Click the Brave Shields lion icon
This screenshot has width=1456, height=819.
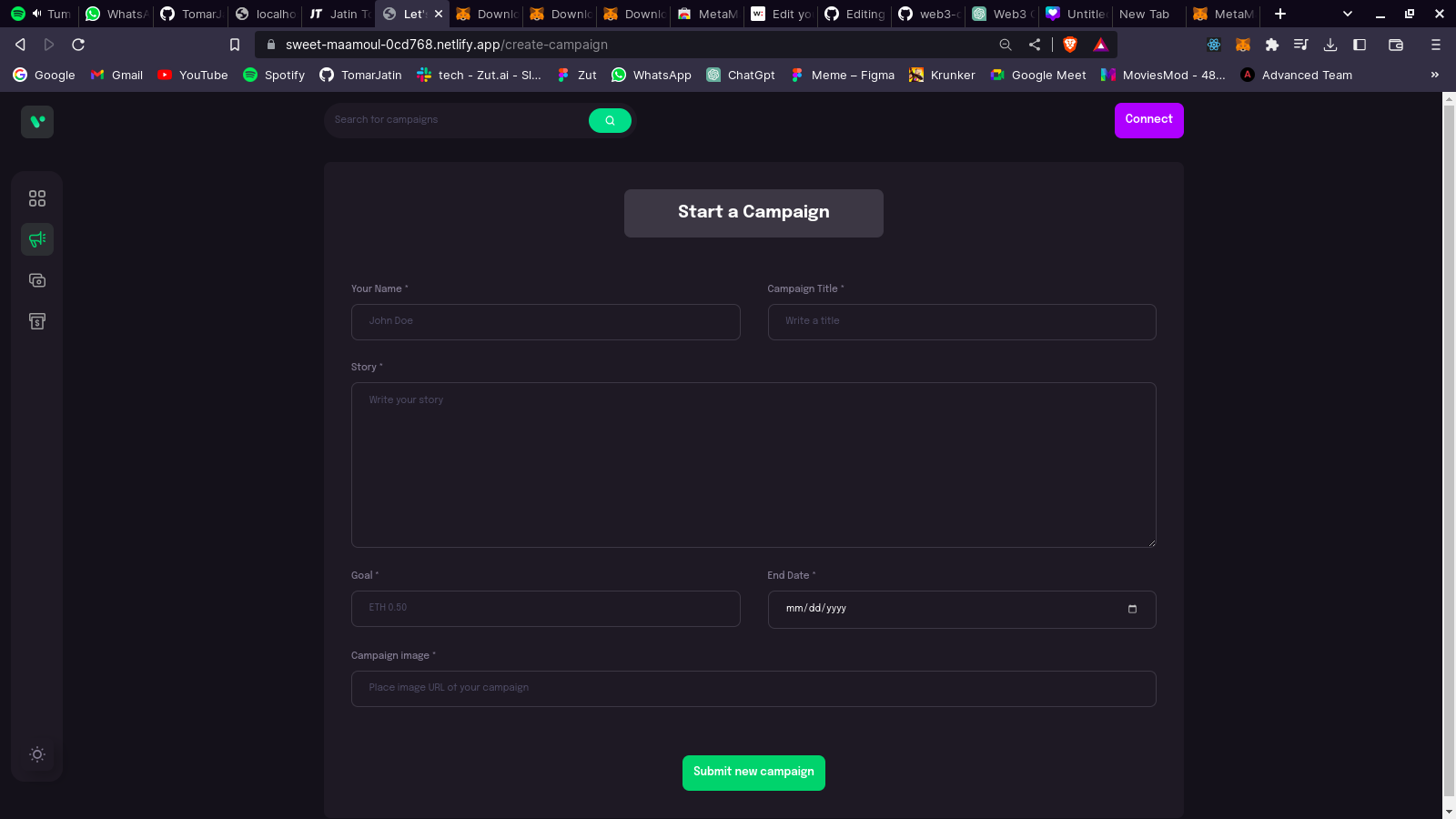tap(1070, 44)
